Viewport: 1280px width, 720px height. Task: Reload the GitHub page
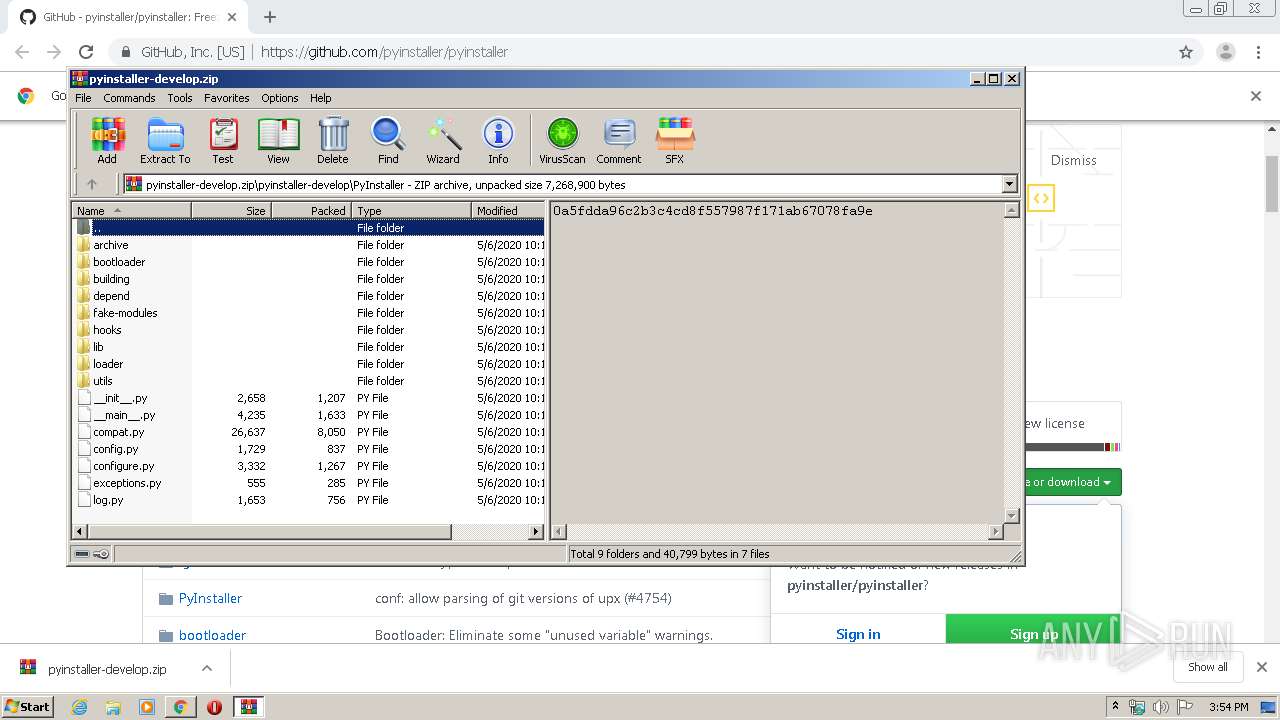click(86, 52)
